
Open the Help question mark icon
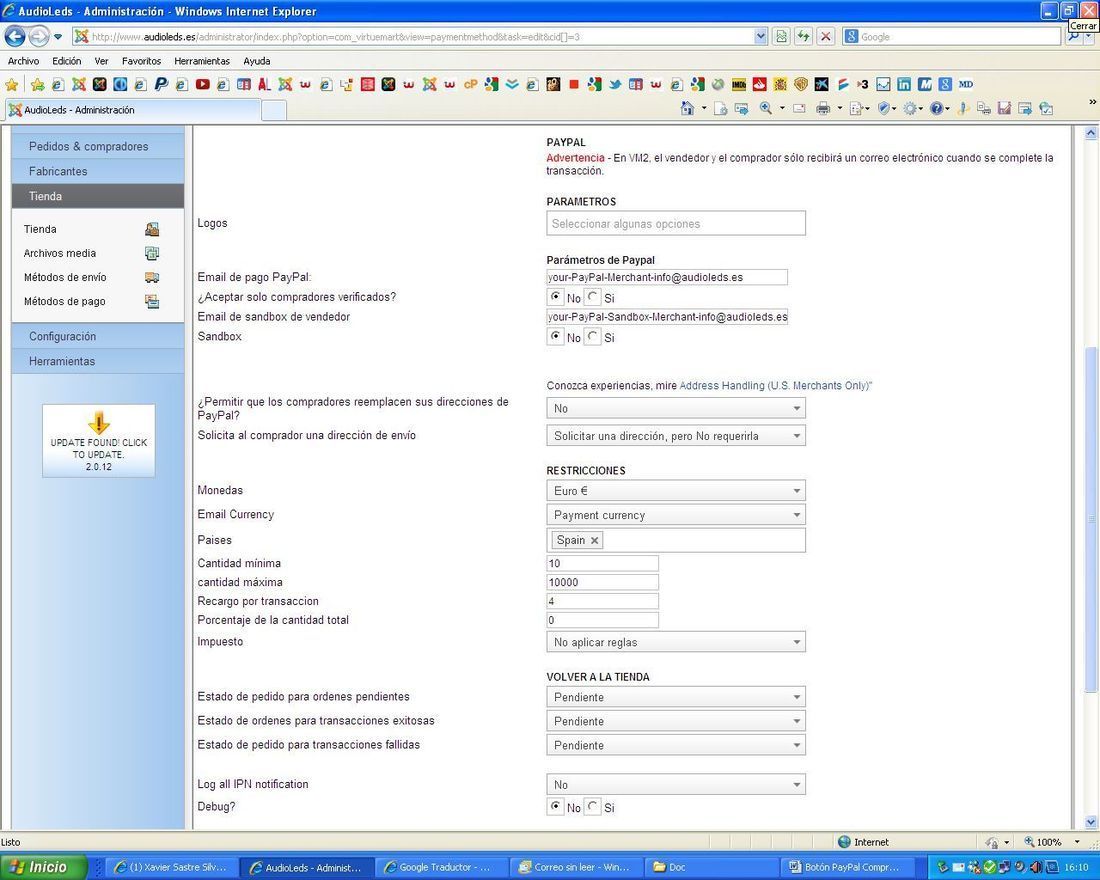coord(936,108)
